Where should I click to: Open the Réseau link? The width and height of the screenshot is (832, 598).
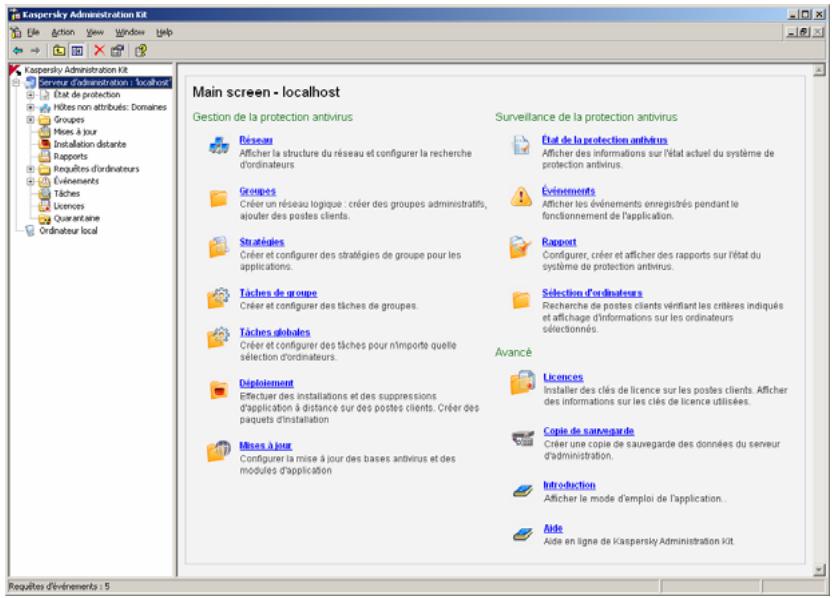(256, 140)
